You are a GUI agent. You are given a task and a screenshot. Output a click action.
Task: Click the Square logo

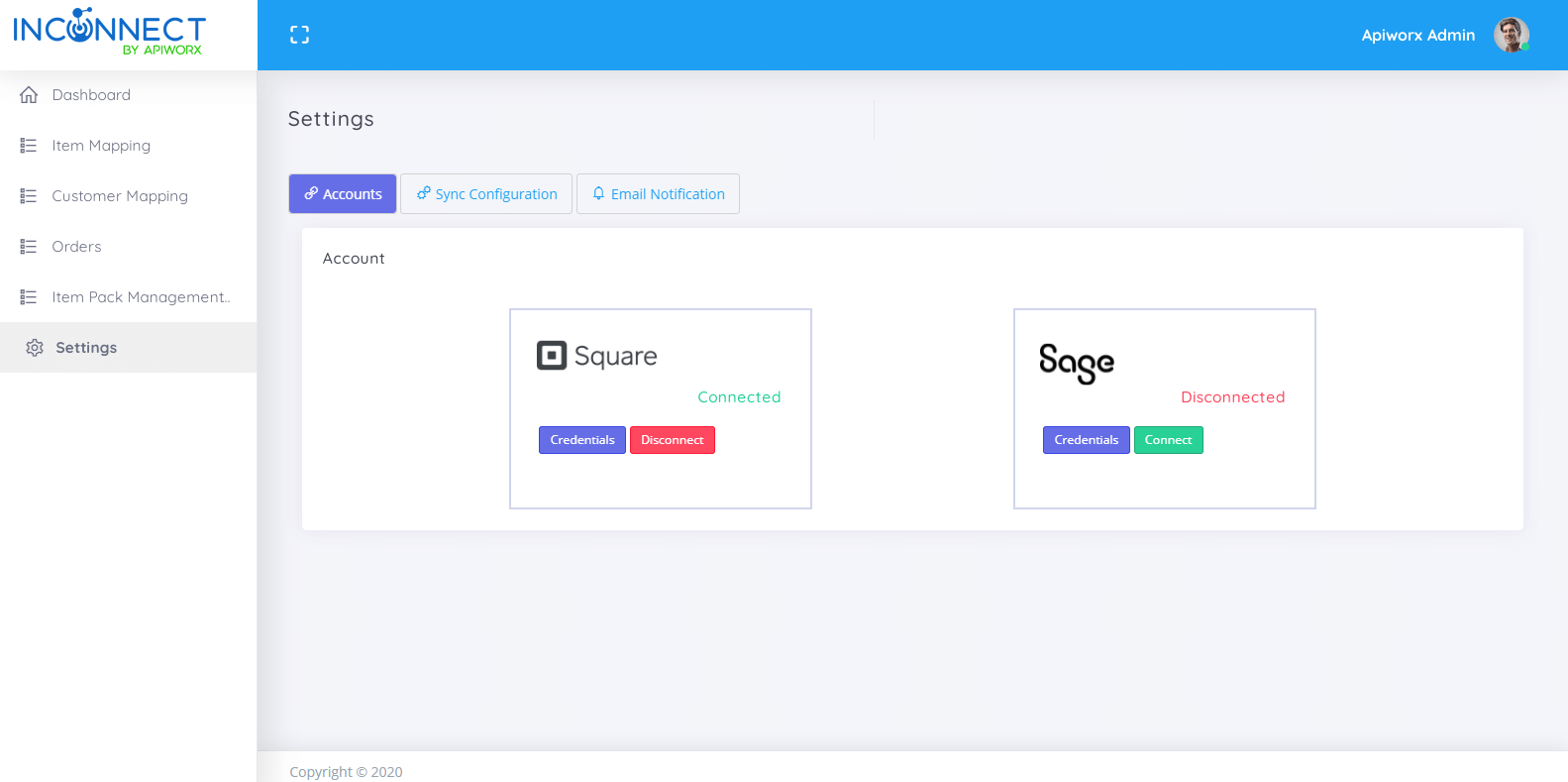coord(597,356)
